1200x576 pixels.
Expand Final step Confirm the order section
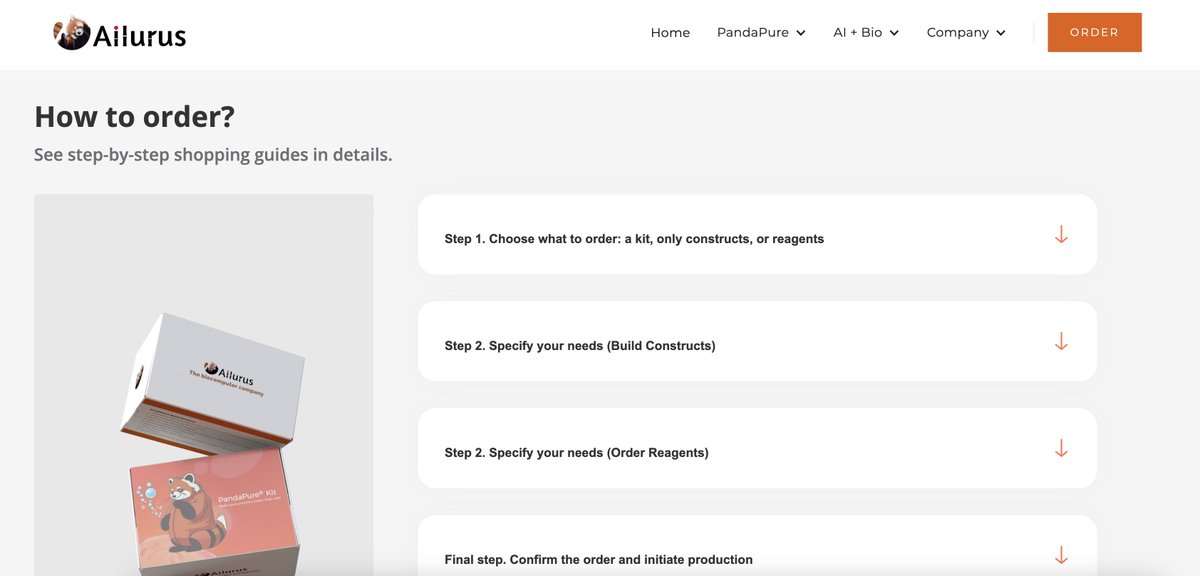pyautogui.click(x=757, y=546)
